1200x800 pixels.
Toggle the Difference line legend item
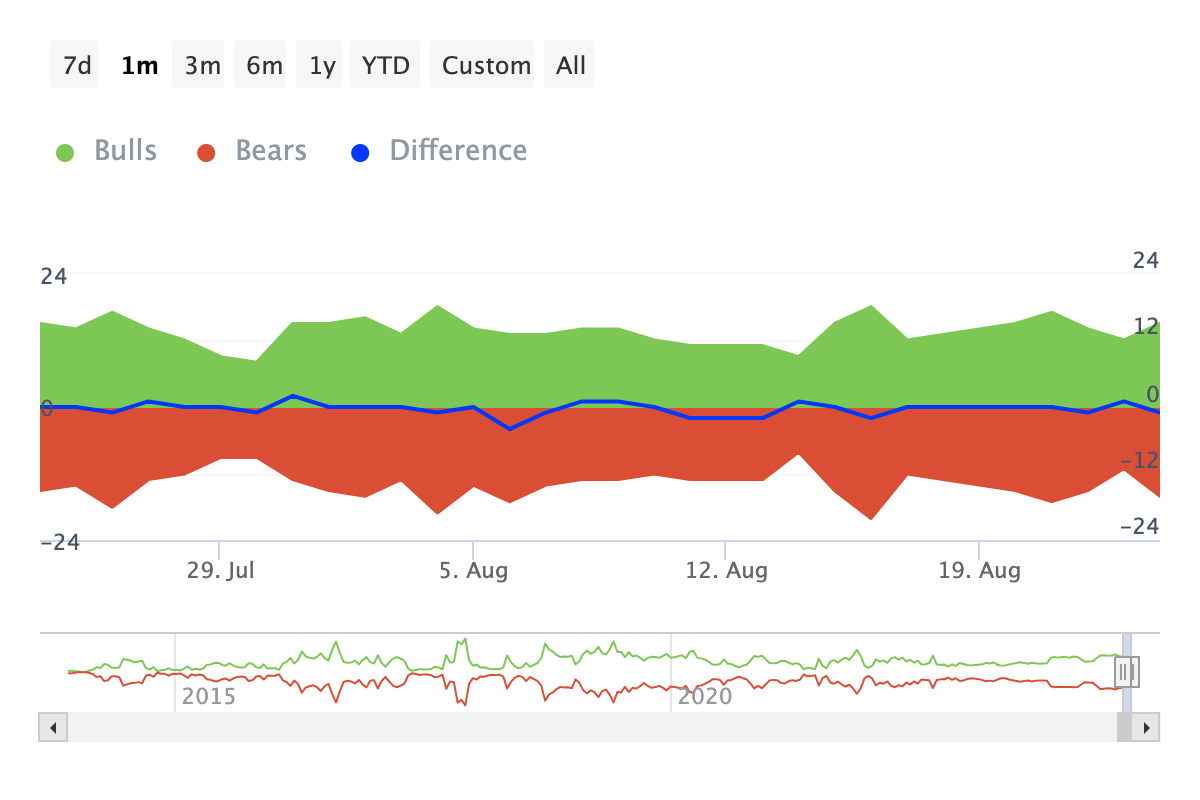(x=458, y=151)
